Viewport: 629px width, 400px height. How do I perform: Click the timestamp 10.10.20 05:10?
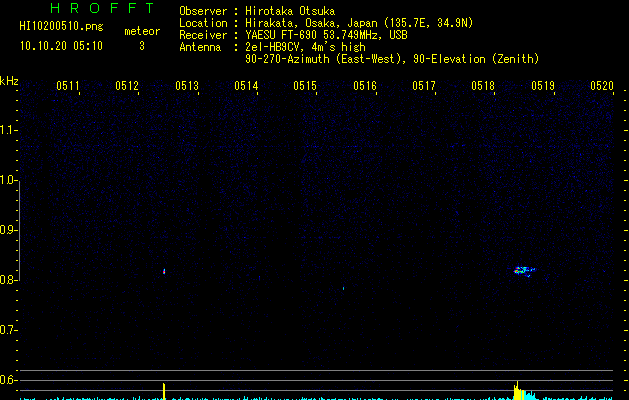click(x=61, y=46)
